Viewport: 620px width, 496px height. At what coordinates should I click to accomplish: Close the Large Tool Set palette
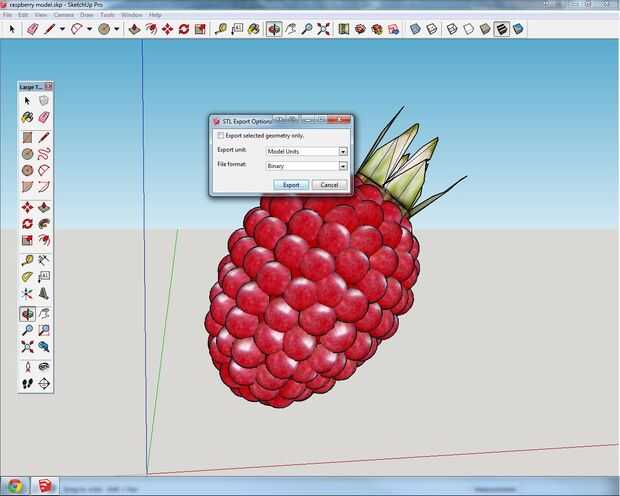click(49, 87)
